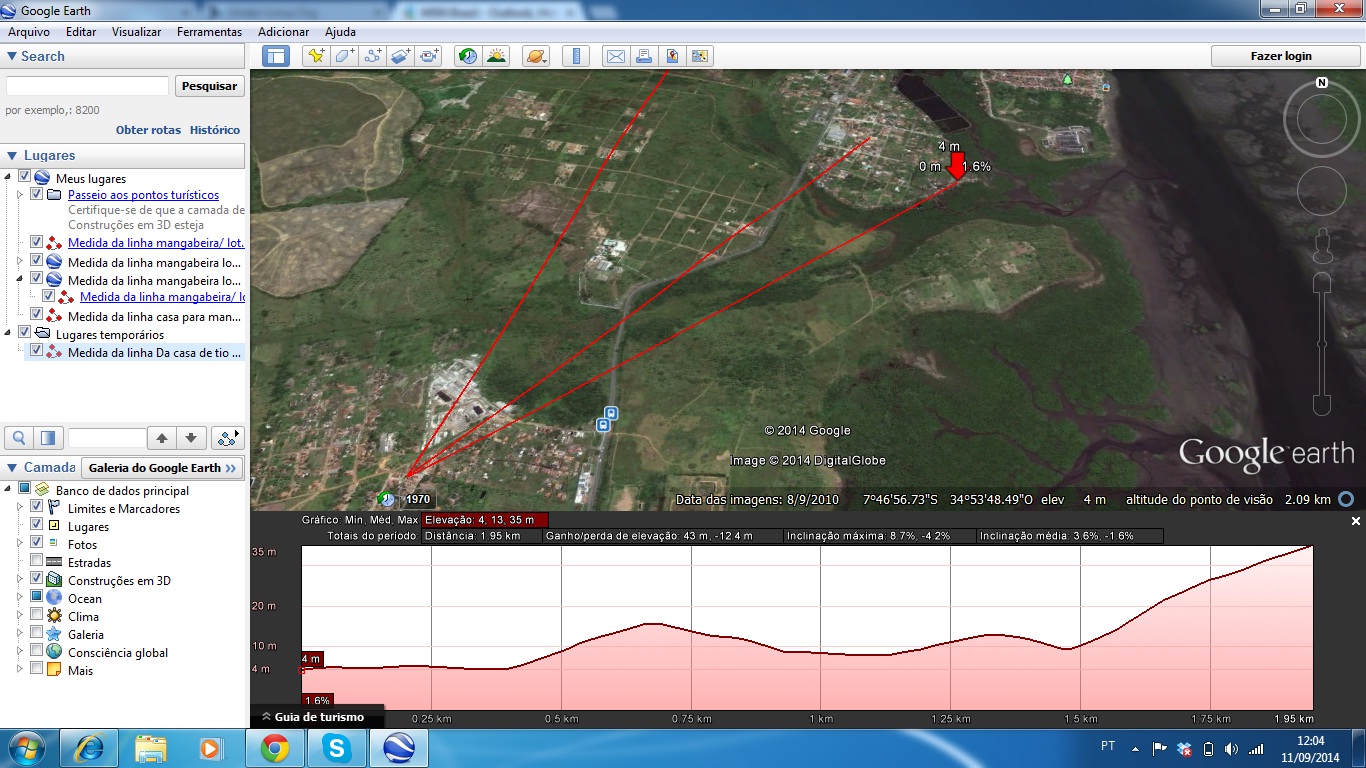1366x768 pixels.
Task: Toggle sunlight across the landscape
Action: click(496, 56)
